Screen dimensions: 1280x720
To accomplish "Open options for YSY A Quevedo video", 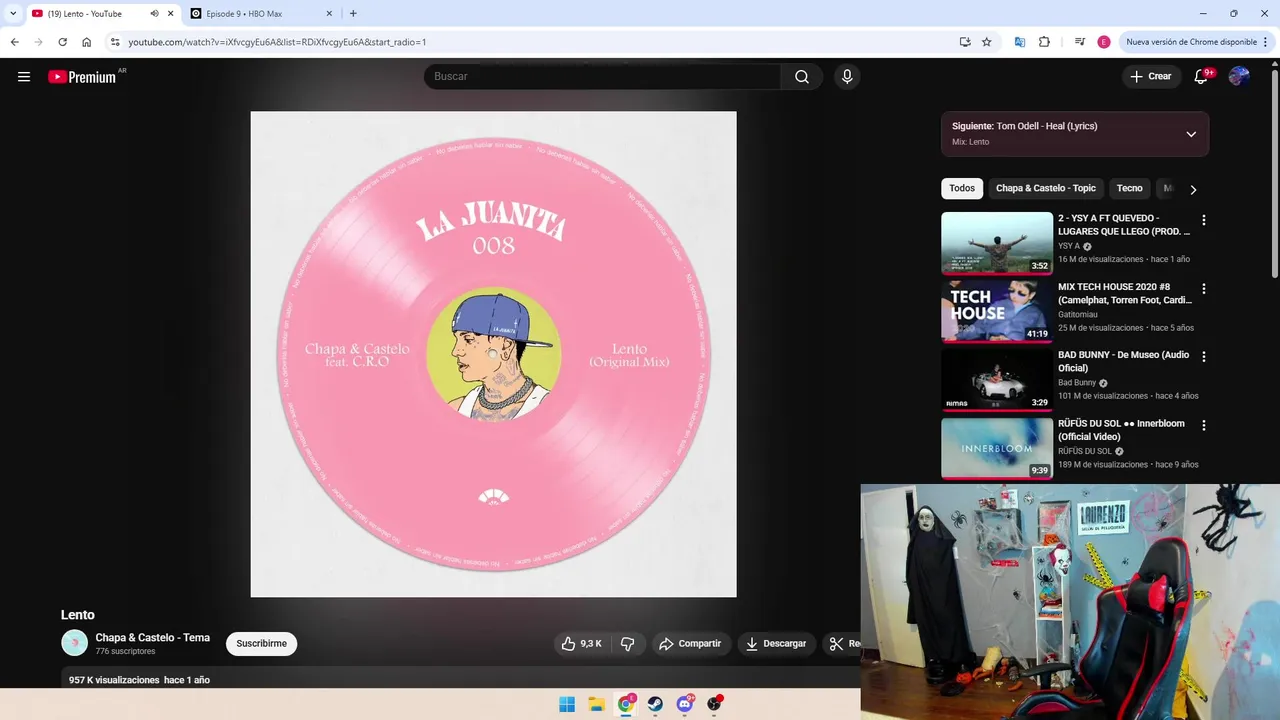I will pyautogui.click(x=1204, y=220).
